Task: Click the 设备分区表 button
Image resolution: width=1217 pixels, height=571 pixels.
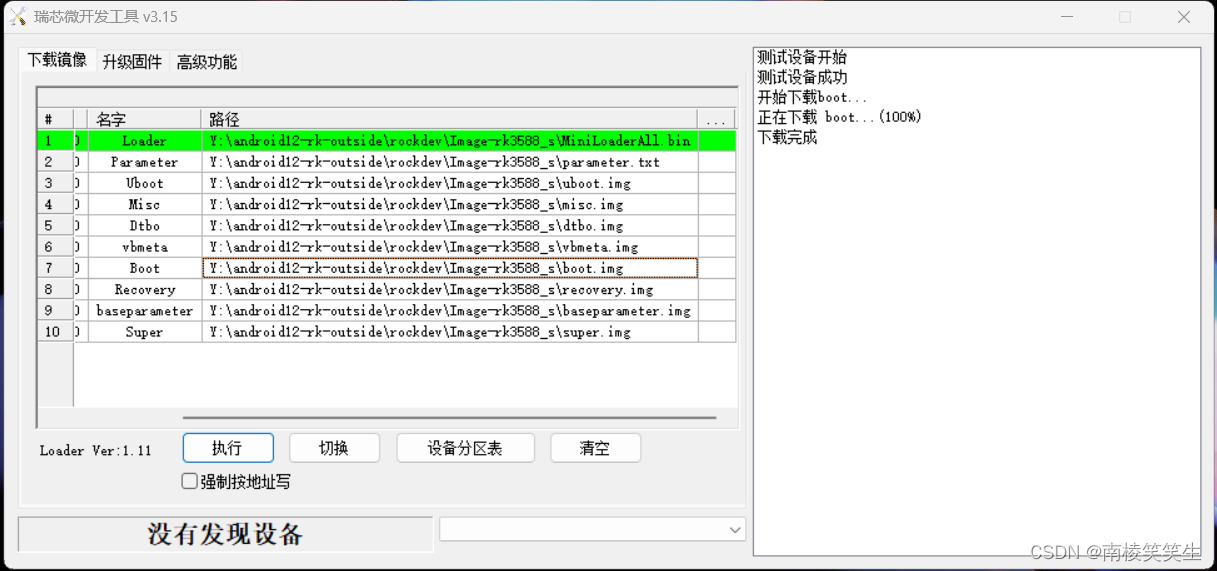Action: 465,448
